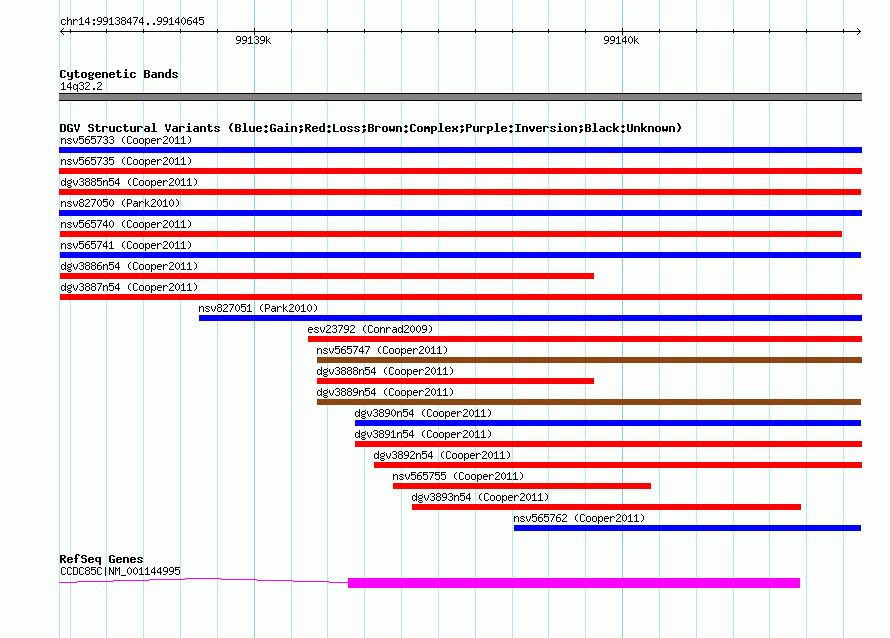This screenshot has height=638, width=890.
Task: Select the red dgv3892n54 loss bar
Action: point(618,465)
